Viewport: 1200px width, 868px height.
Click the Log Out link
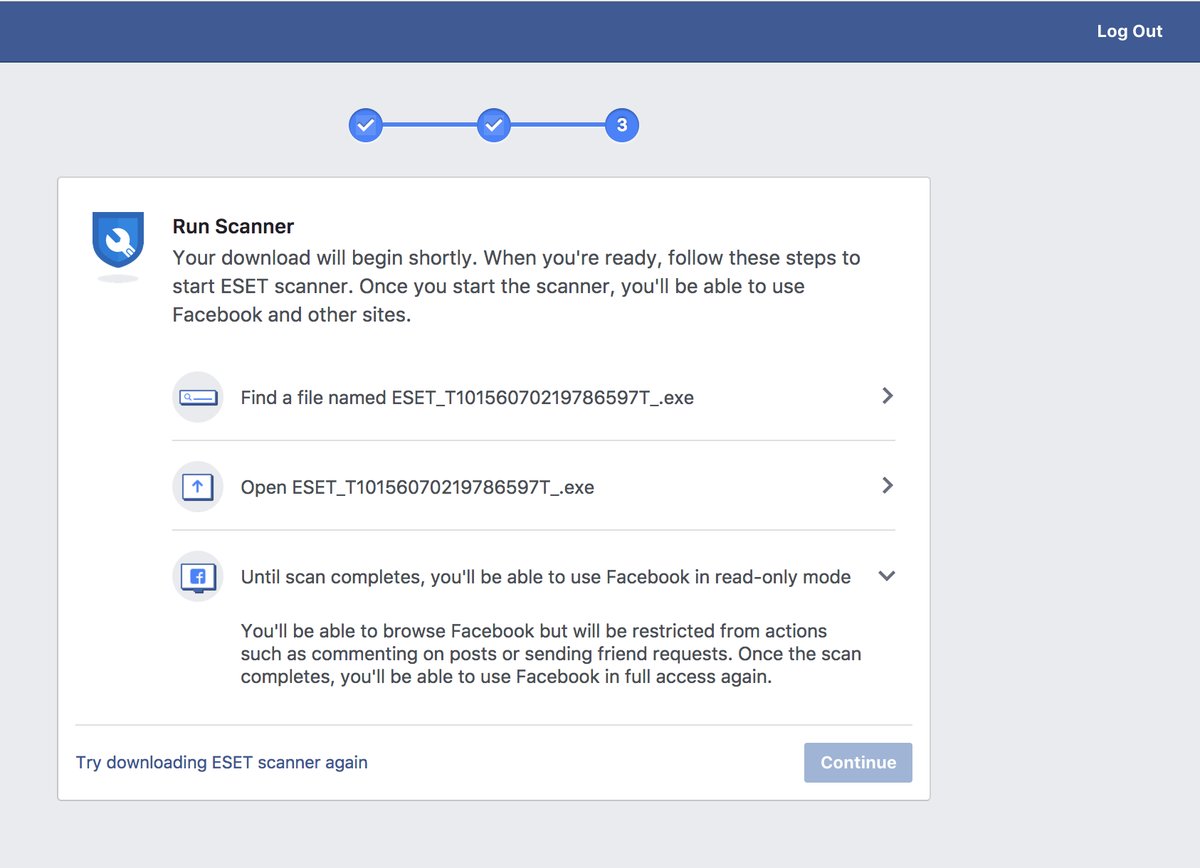1129,31
